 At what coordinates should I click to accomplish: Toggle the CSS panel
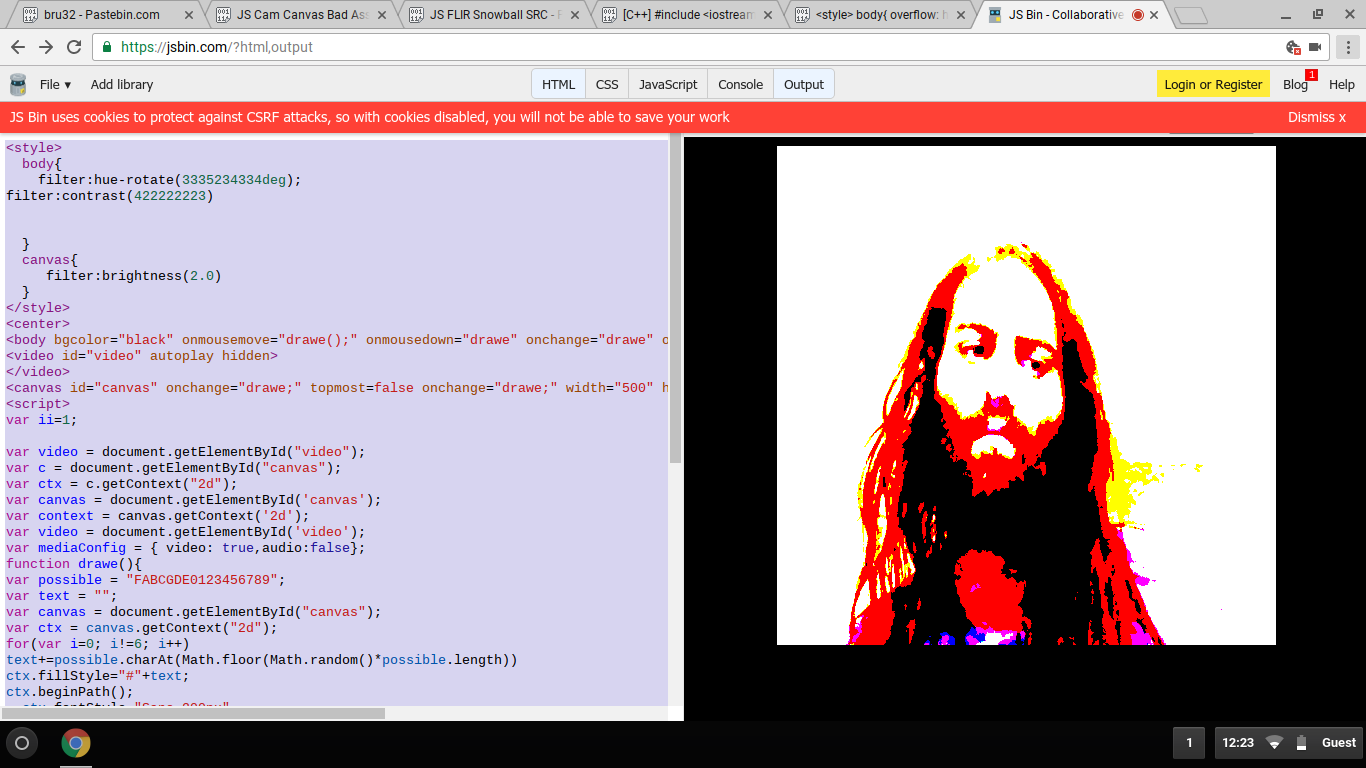coord(607,85)
